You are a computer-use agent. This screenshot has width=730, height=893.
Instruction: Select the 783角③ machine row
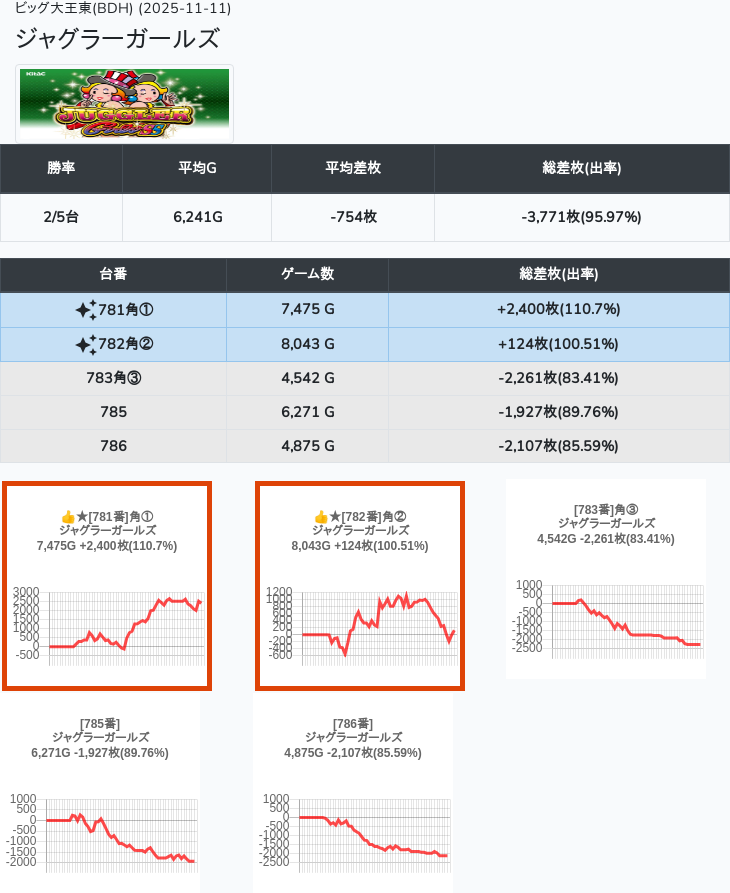click(113, 378)
